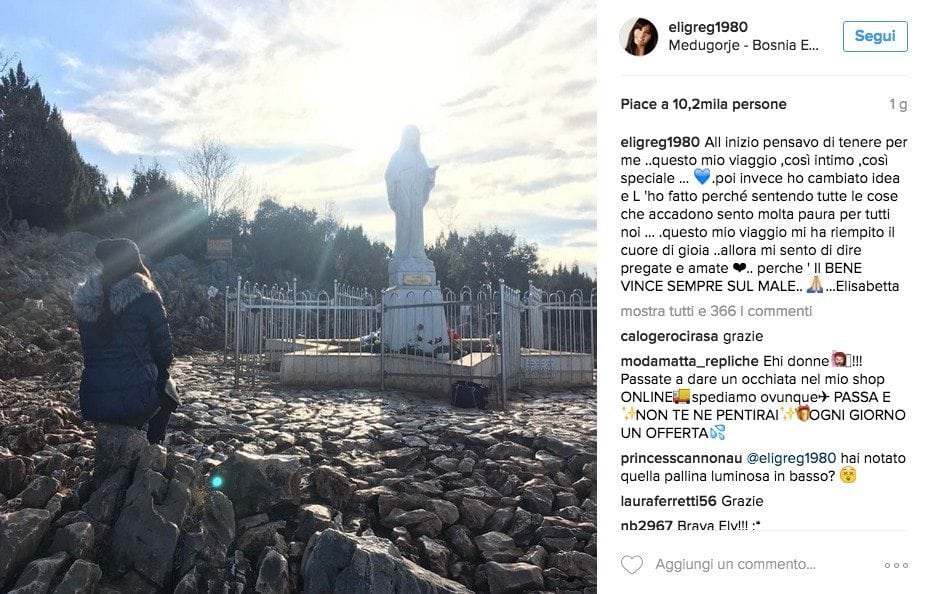Open calogerocirasa commenter profile
929x594 pixels.
[669, 336]
